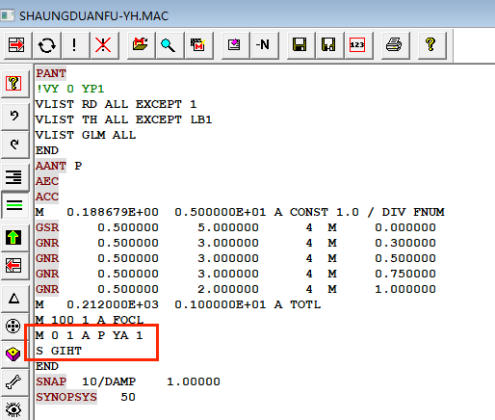Click the film strip M macro icon
The height and width of the screenshot is (420, 495).
pyautogui.click(x=198, y=45)
